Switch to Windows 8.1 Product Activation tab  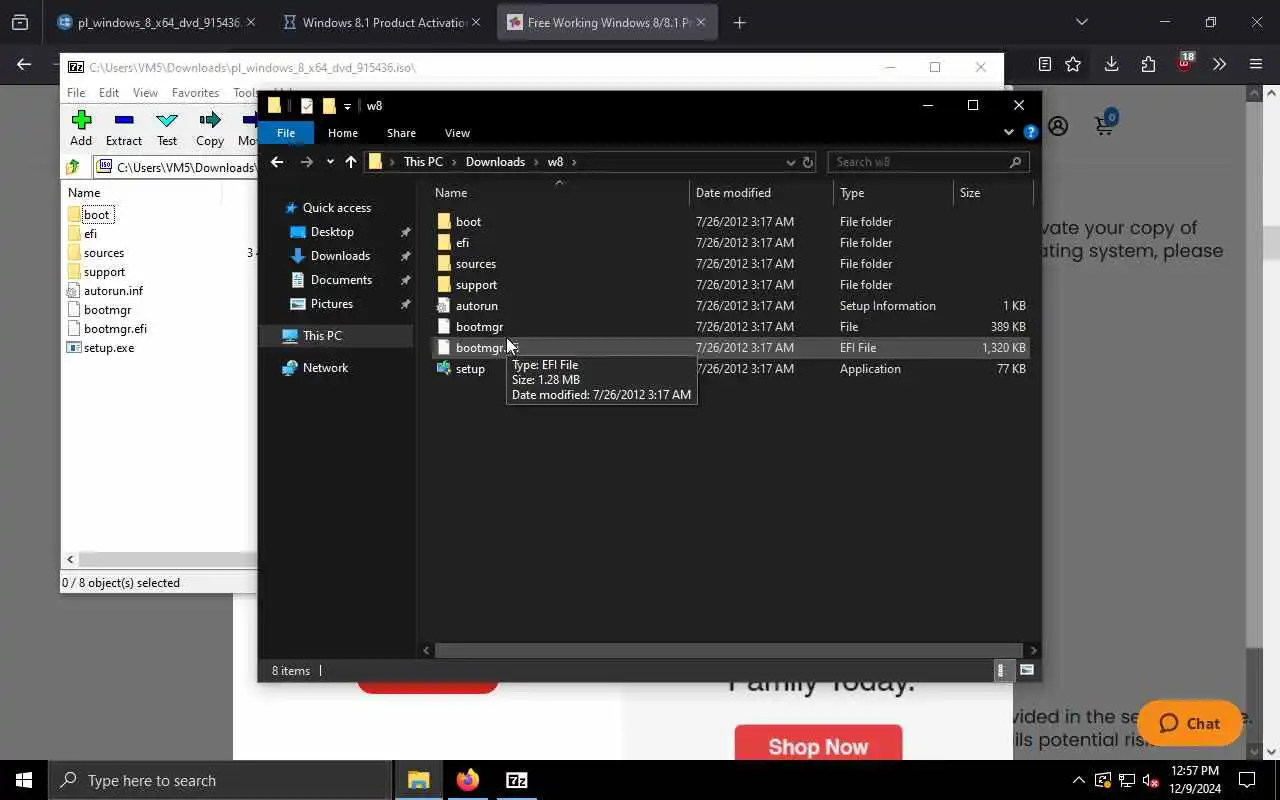click(x=384, y=22)
